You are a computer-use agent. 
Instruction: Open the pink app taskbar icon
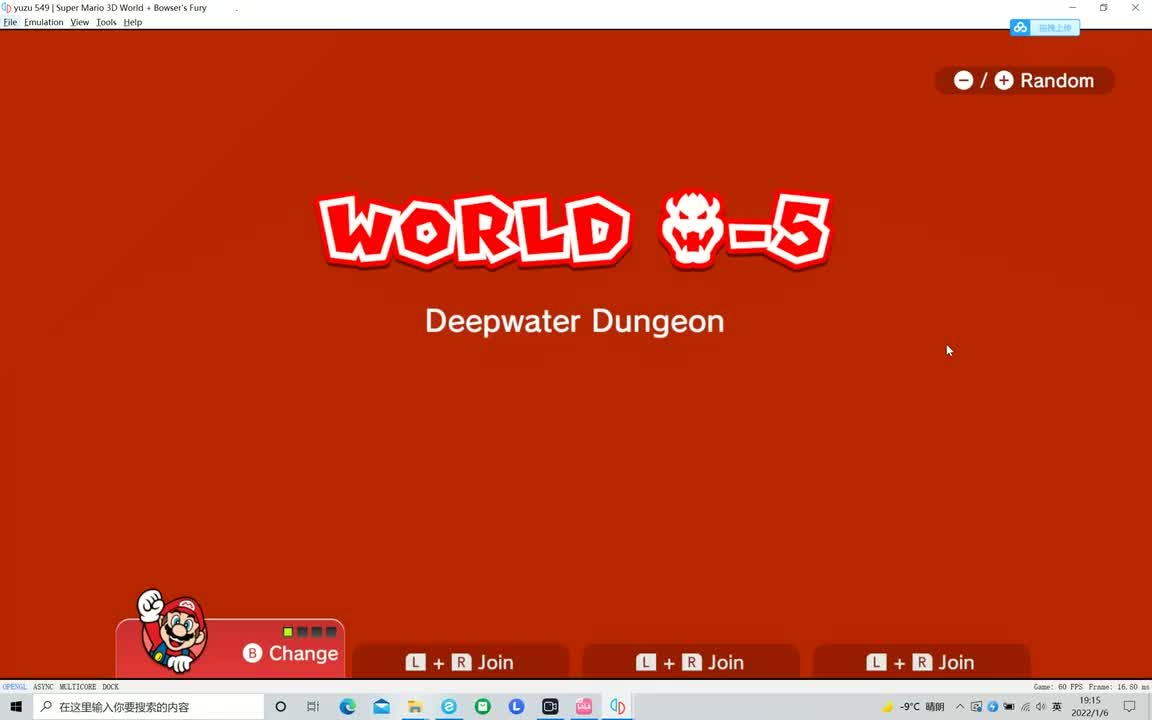click(x=584, y=707)
